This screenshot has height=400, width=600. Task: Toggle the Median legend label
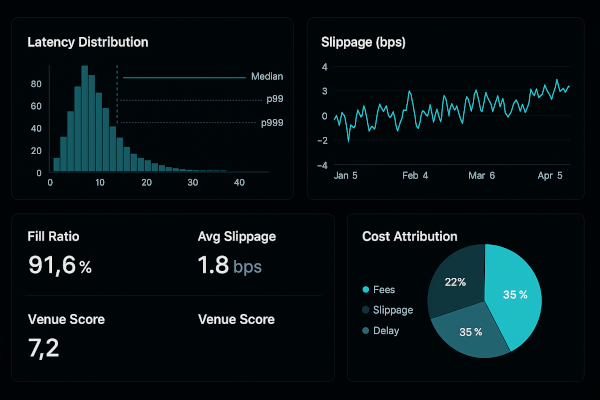(266, 77)
